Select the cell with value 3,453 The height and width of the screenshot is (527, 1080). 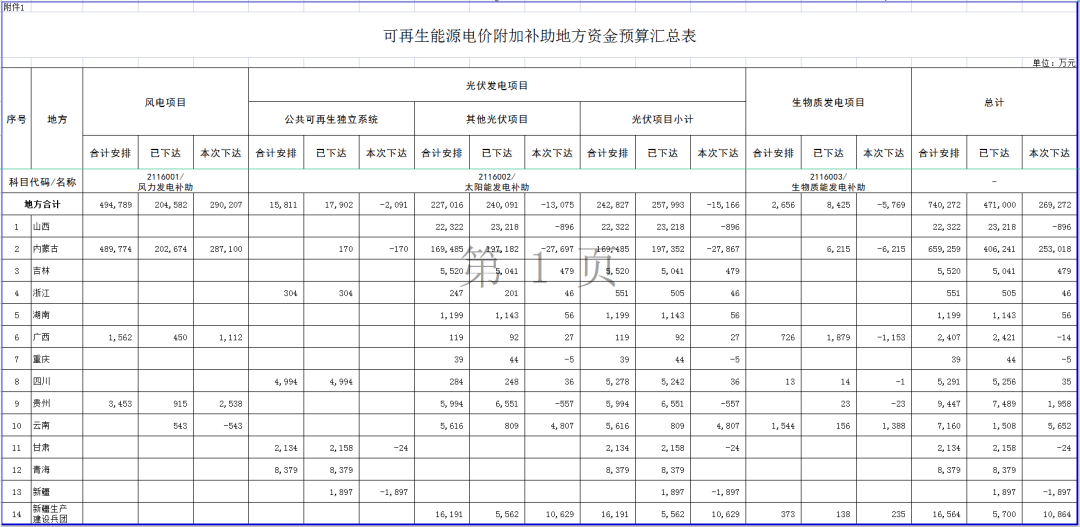110,403
